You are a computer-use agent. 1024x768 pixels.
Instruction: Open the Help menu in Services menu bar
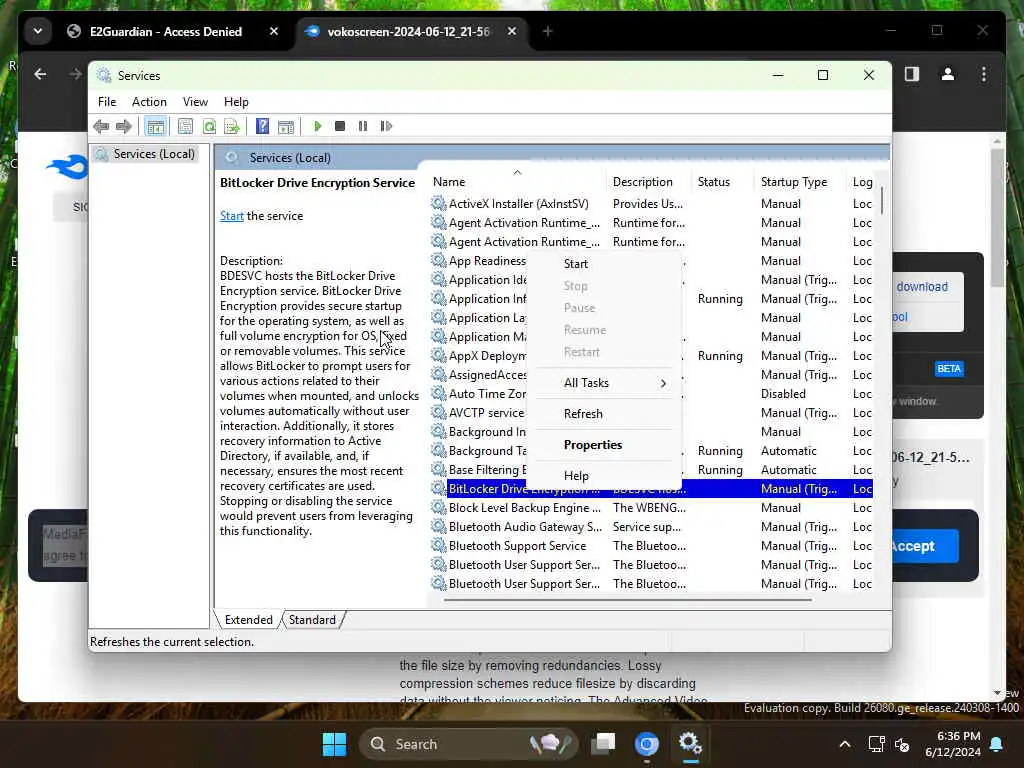click(x=236, y=102)
